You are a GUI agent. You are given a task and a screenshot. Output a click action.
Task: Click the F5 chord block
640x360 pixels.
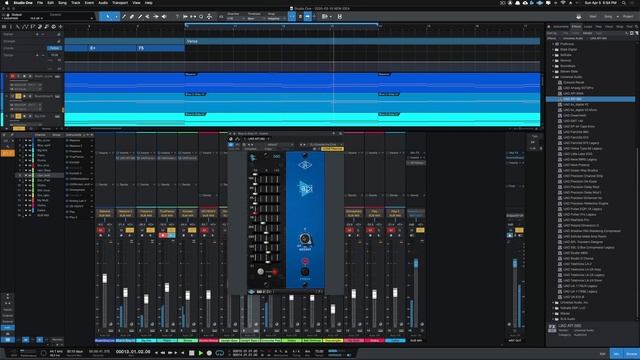coord(160,48)
